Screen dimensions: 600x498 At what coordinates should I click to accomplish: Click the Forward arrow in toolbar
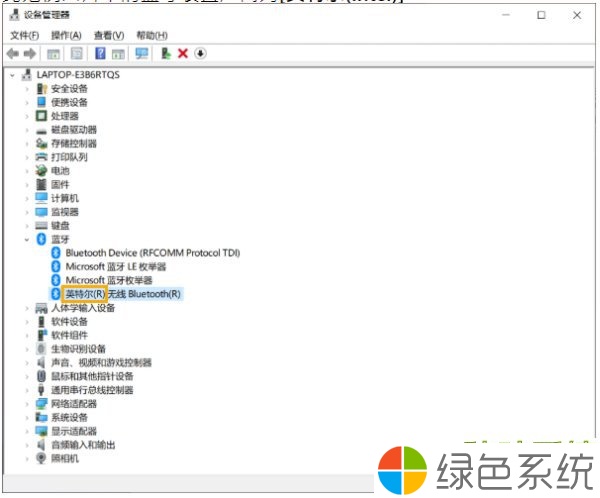click(30, 54)
